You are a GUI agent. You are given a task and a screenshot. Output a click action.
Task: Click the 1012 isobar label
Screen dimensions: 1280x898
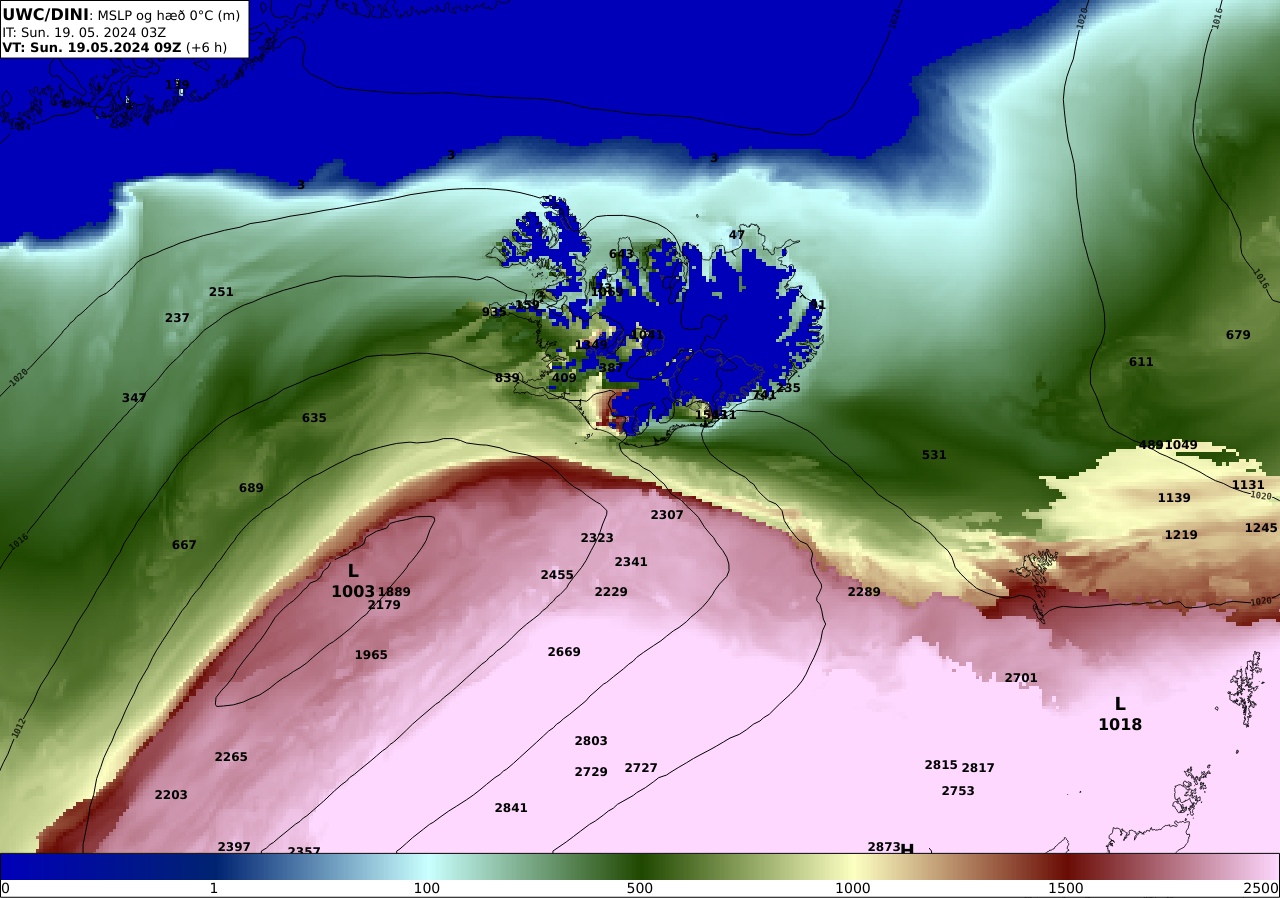coord(18,728)
